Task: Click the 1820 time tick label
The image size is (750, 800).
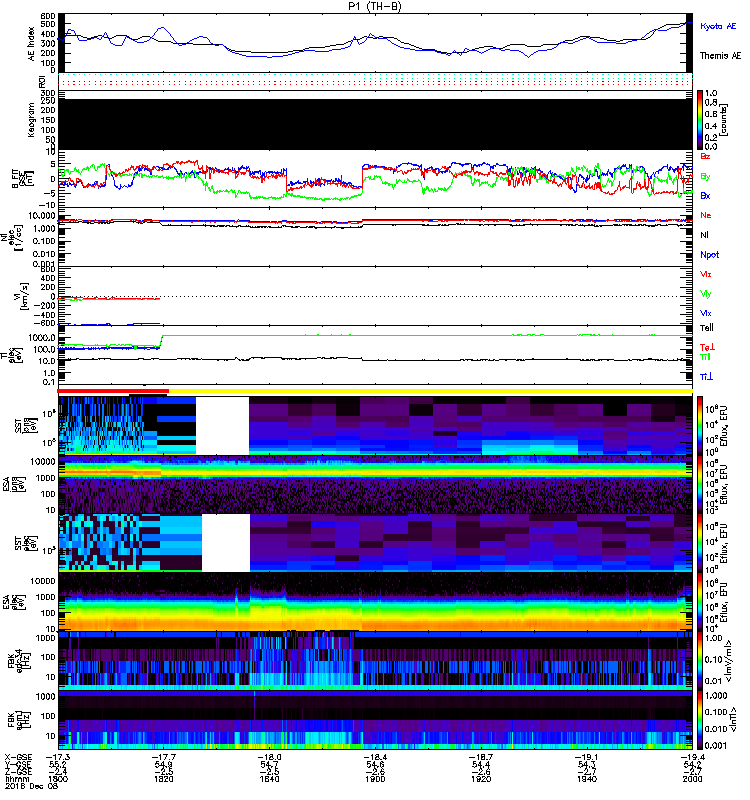Action: 163,779
